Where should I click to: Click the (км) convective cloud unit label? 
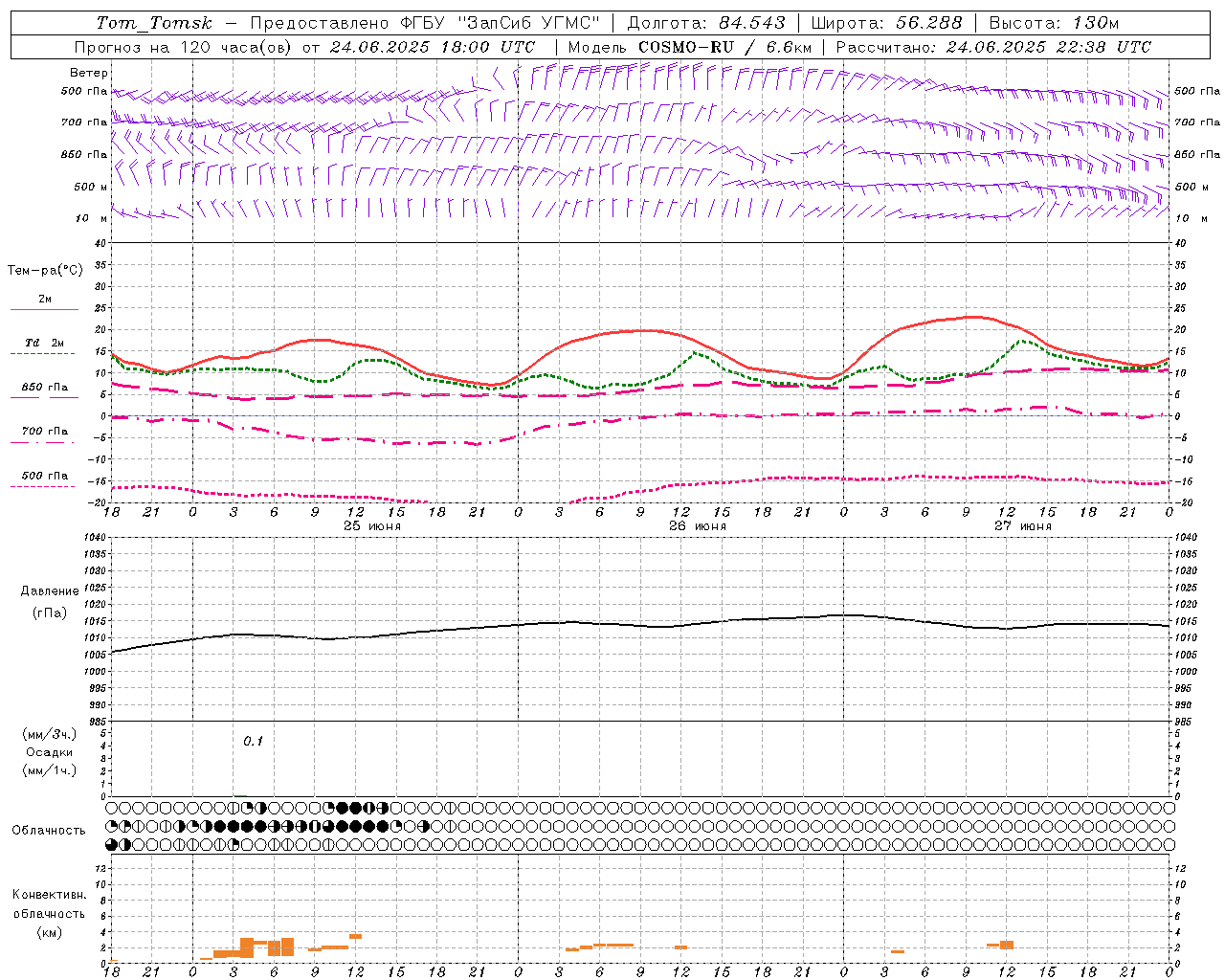(x=49, y=932)
